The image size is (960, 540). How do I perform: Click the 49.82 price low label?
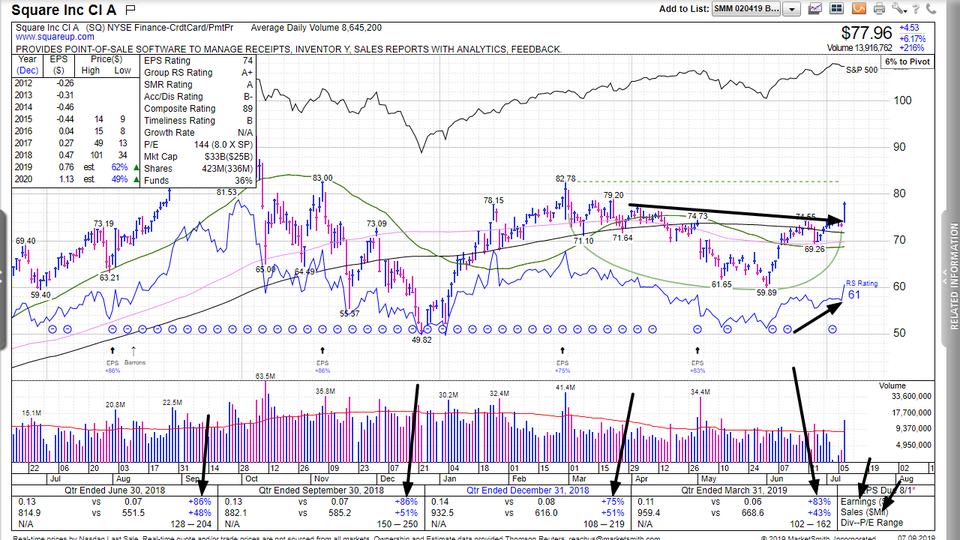point(421,340)
